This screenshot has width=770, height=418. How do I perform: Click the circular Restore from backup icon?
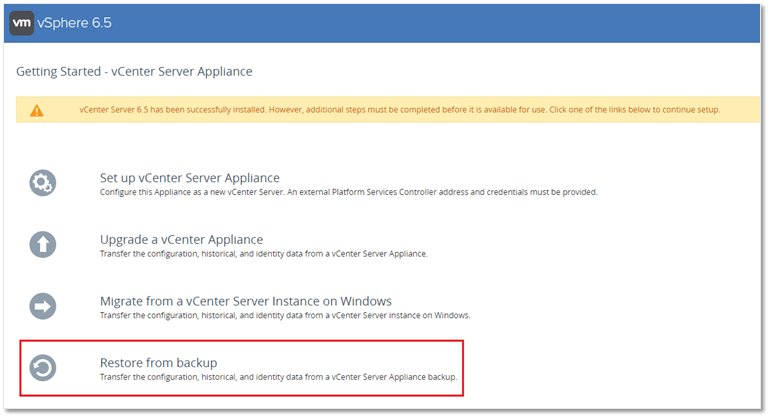click(x=43, y=368)
